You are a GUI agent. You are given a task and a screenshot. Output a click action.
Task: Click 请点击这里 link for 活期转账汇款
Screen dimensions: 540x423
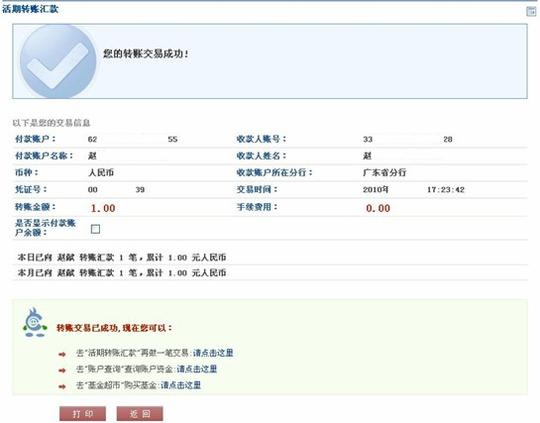coord(213,353)
